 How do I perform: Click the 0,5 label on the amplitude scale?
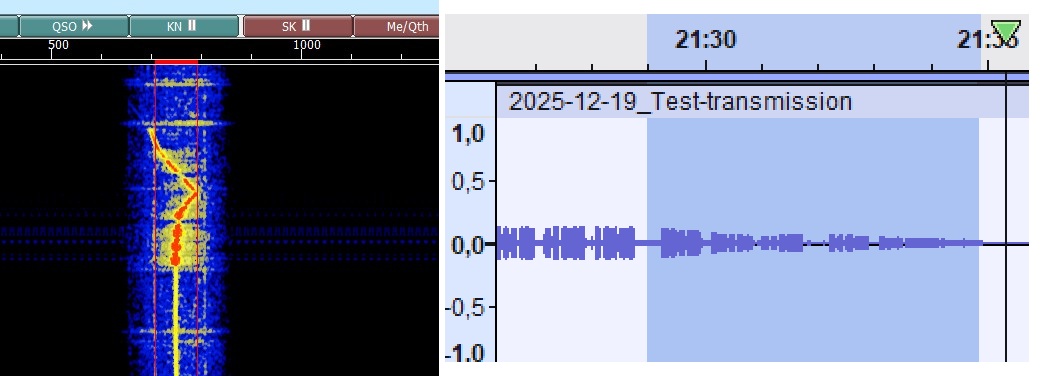(x=468, y=181)
